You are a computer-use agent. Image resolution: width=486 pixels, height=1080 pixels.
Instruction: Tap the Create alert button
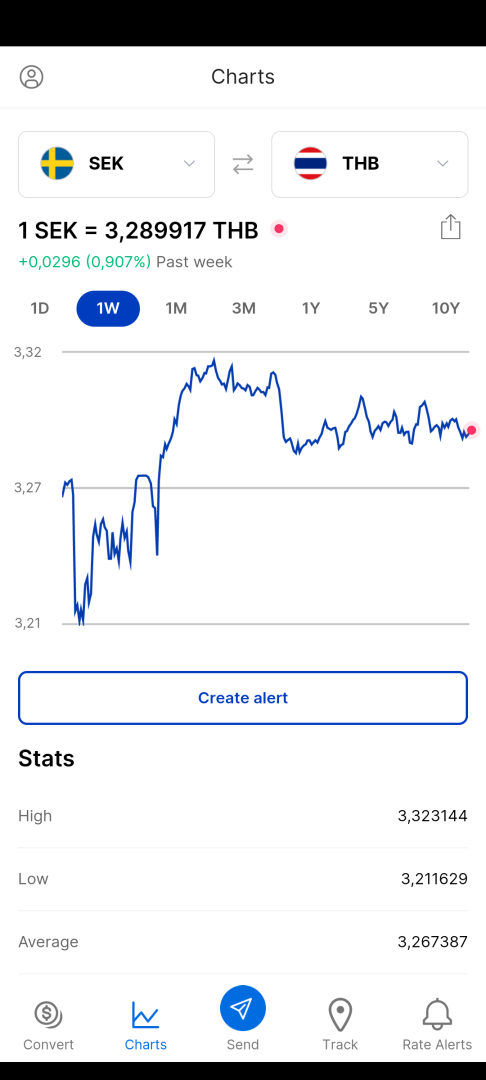coord(243,698)
